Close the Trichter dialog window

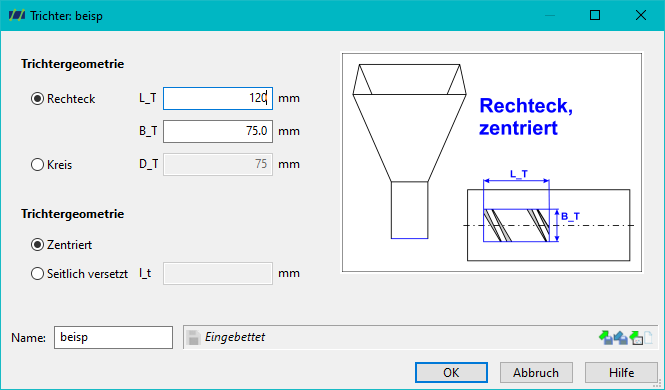(x=641, y=15)
